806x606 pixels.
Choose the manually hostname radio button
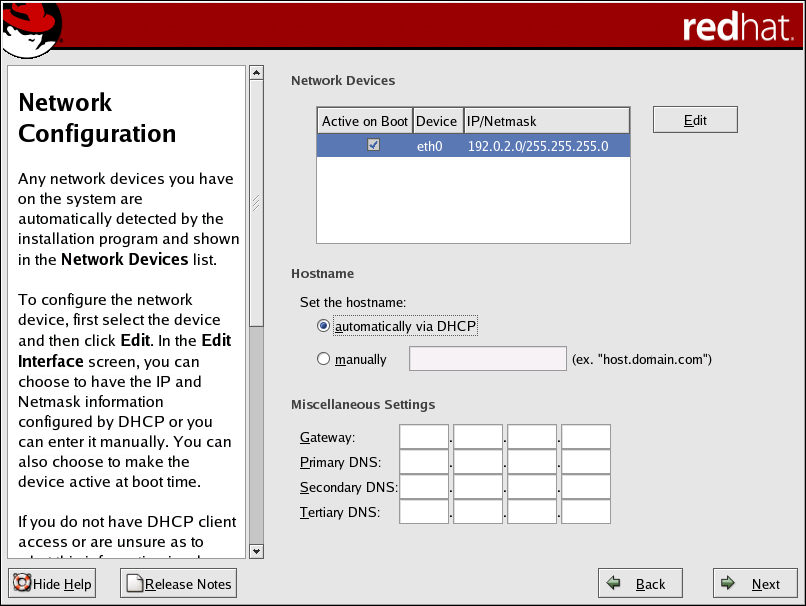pyautogui.click(x=323, y=359)
